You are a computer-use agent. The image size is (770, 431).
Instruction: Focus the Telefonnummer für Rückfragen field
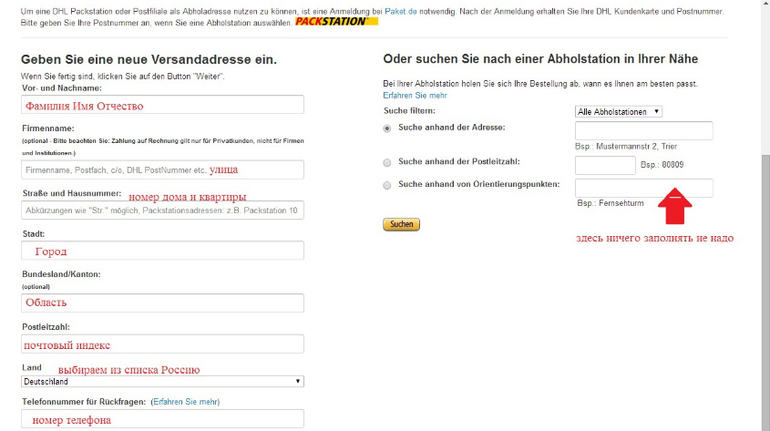click(x=162, y=420)
